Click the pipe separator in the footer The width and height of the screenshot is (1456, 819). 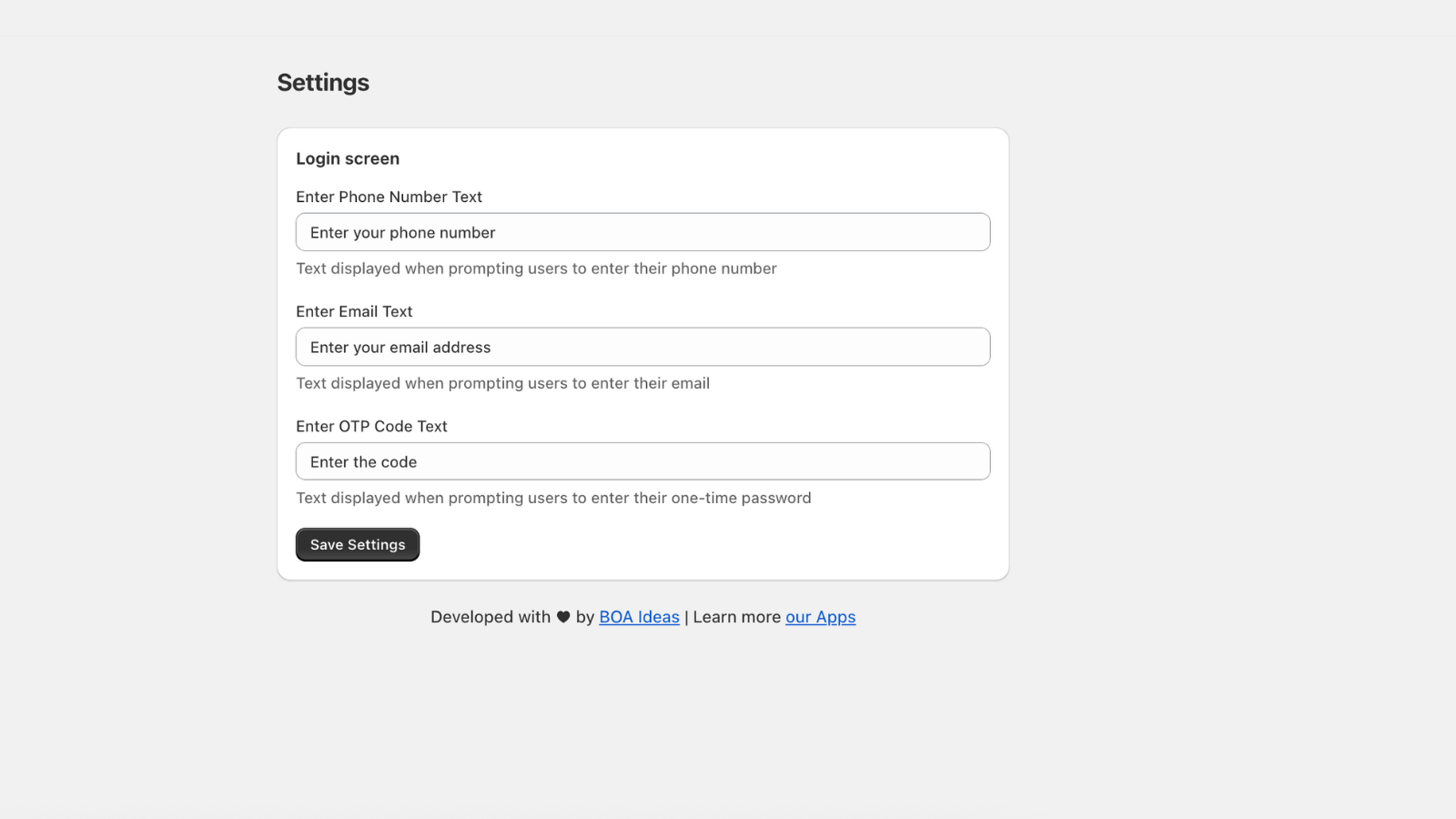686,617
